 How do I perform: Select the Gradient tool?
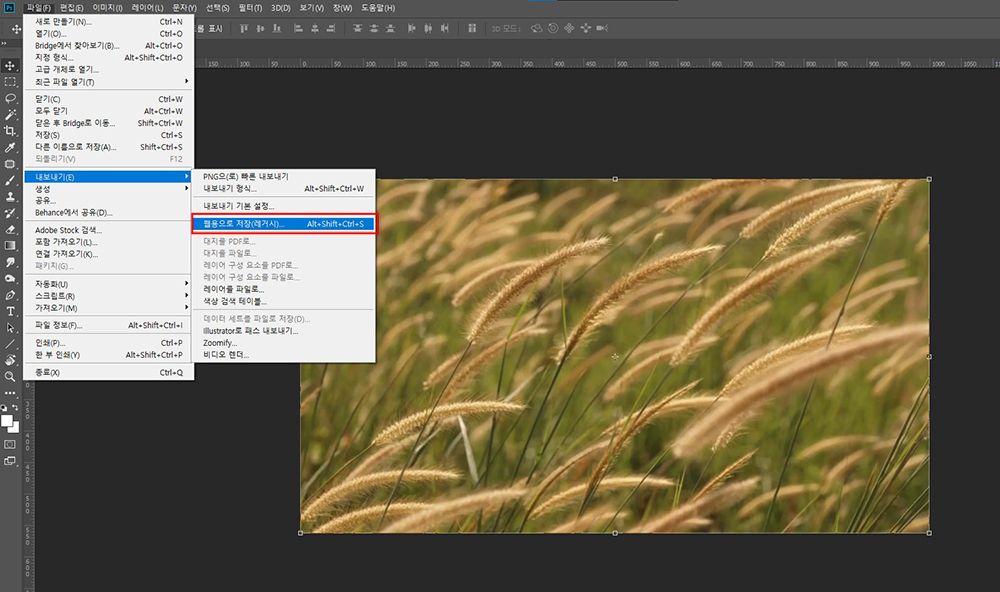click(10, 246)
